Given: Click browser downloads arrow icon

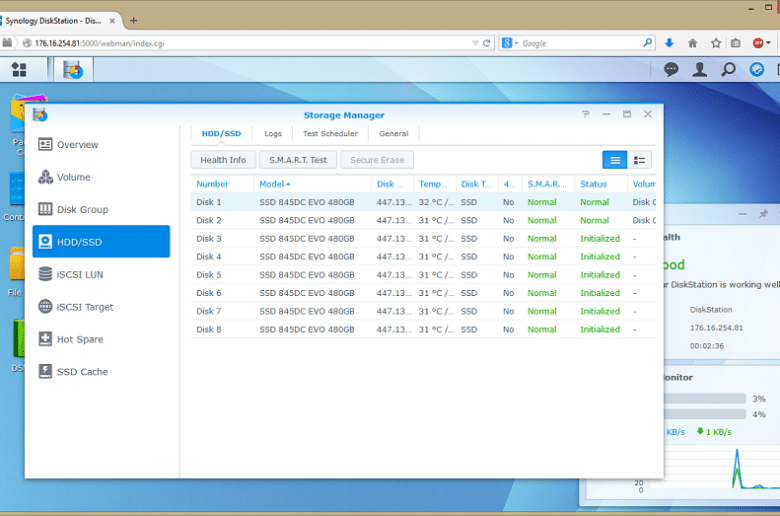Looking at the screenshot, I should [669, 43].
